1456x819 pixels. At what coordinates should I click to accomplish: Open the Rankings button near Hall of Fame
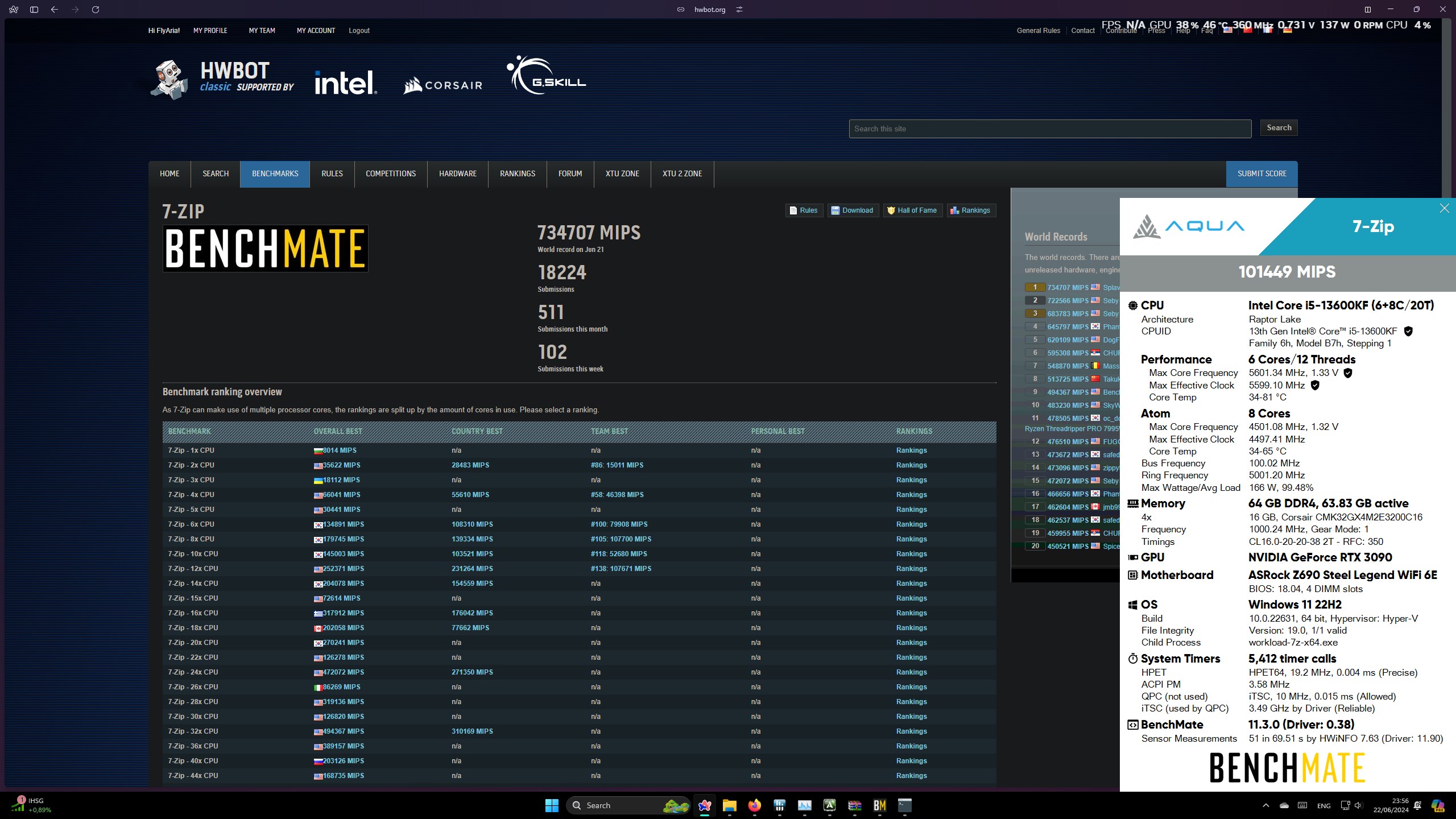coord(970,210)
